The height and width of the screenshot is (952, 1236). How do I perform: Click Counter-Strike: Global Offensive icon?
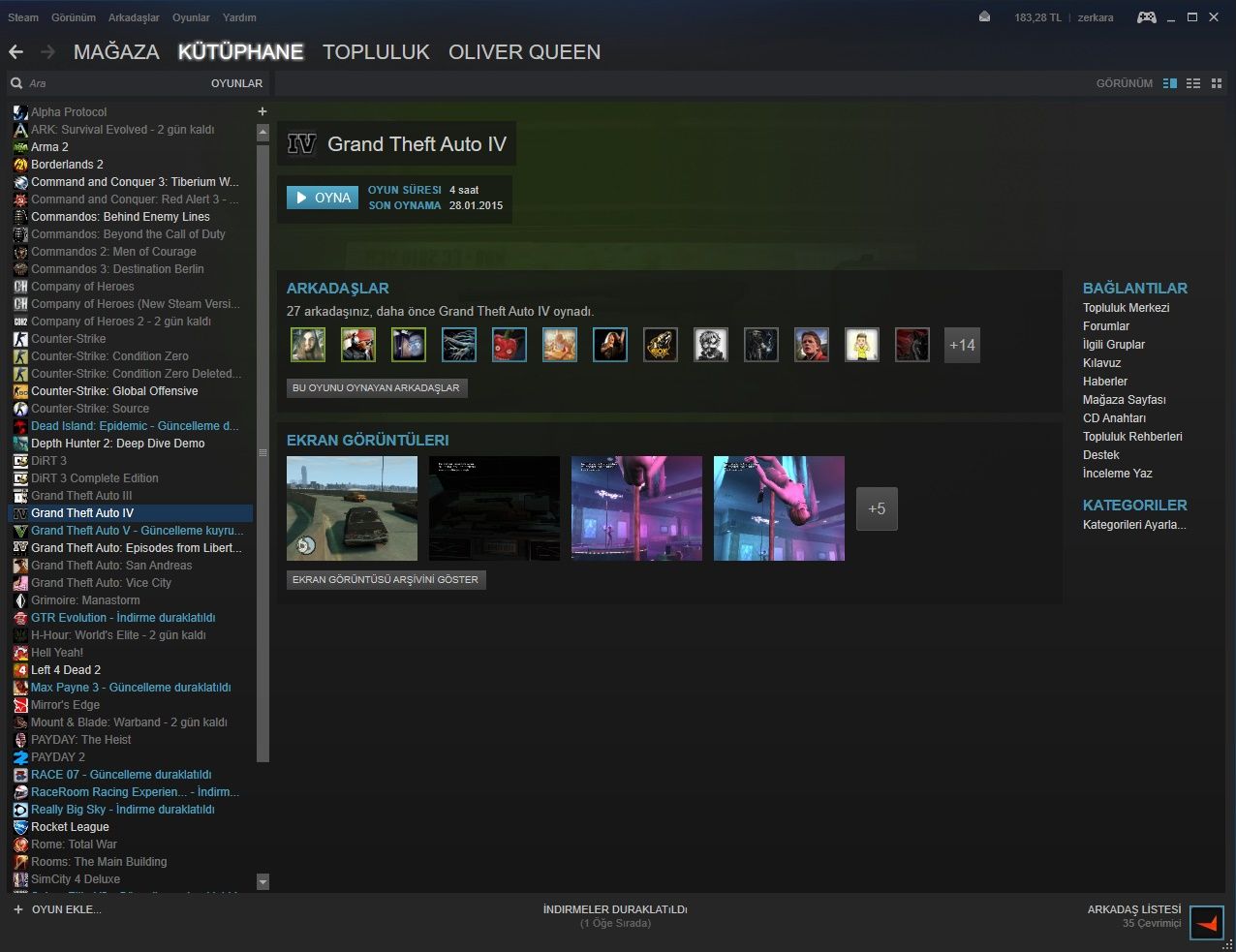[20, 391]
